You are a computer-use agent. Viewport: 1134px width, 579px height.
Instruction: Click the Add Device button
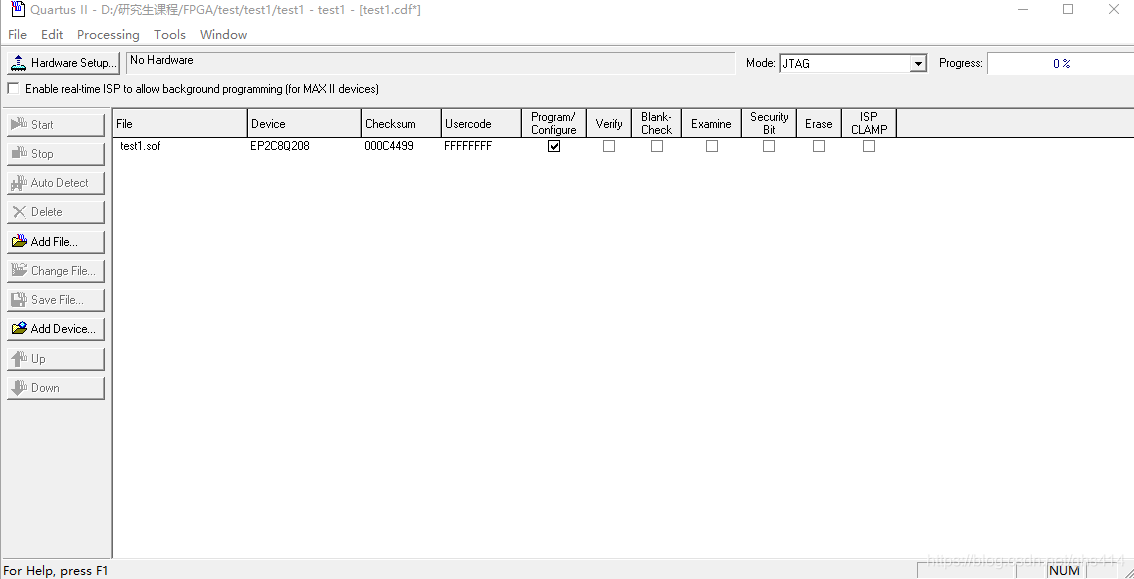[x=56, y=328]
